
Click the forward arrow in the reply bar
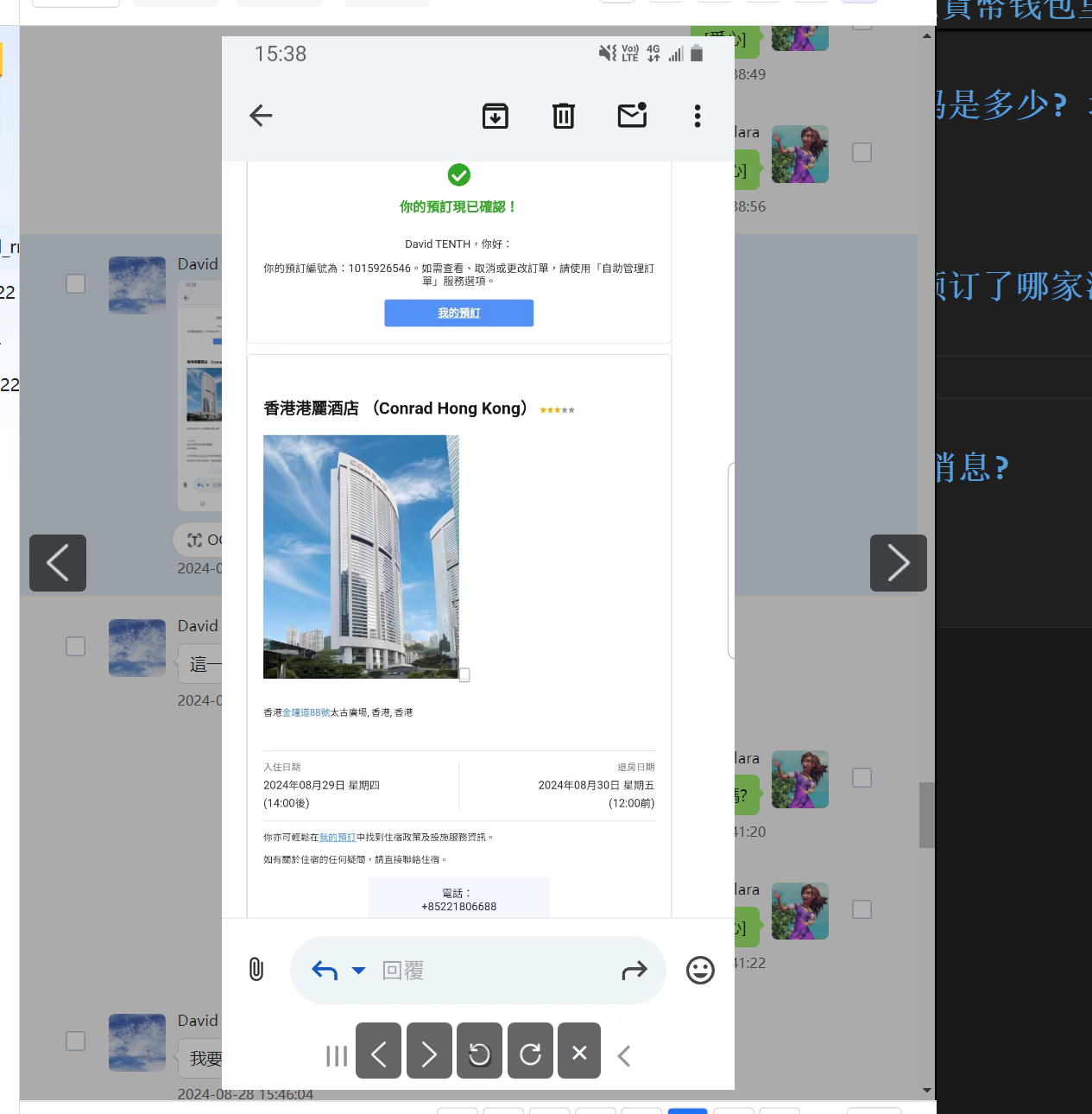634,971
